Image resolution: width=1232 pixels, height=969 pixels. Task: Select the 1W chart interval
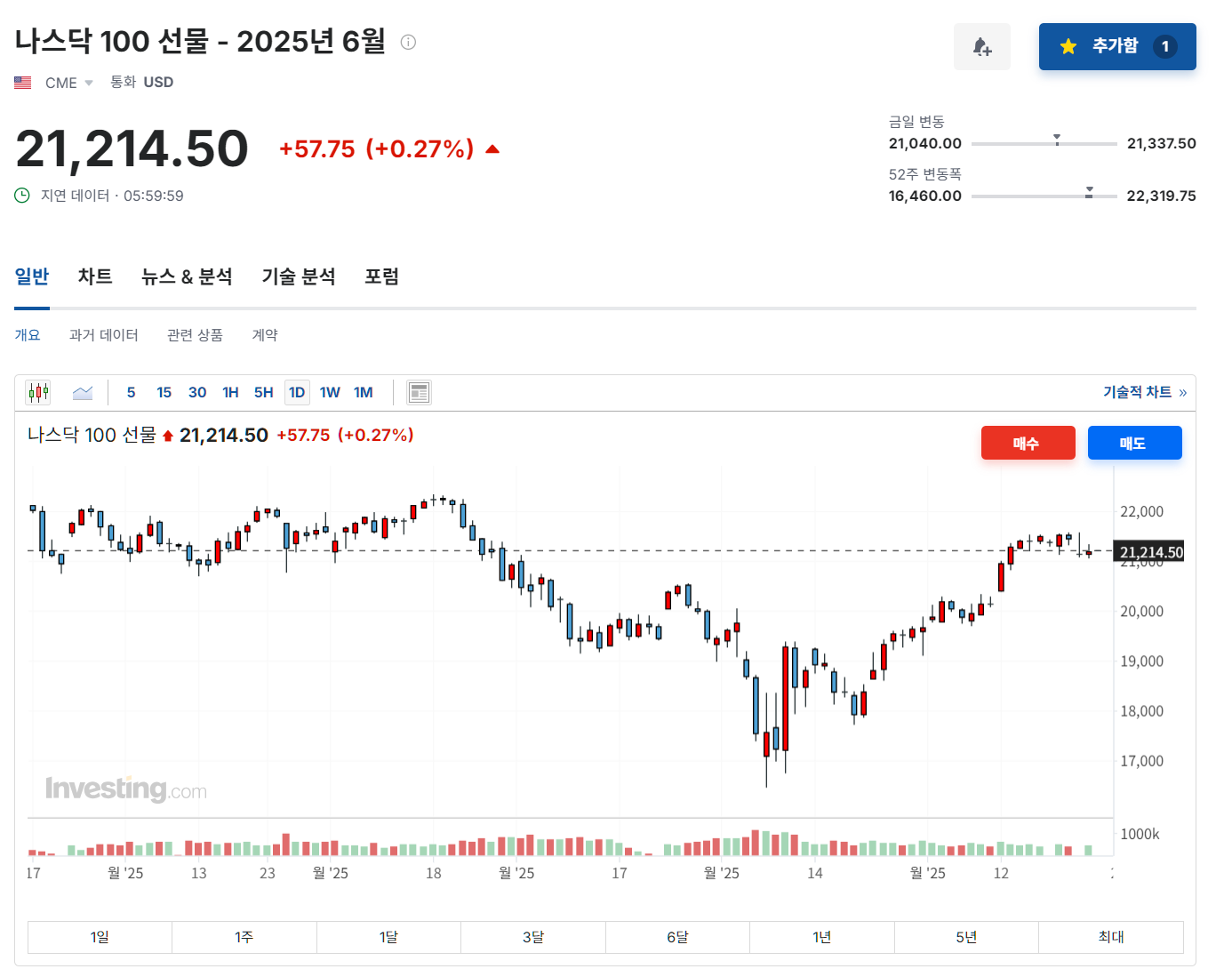pos(329,391)
